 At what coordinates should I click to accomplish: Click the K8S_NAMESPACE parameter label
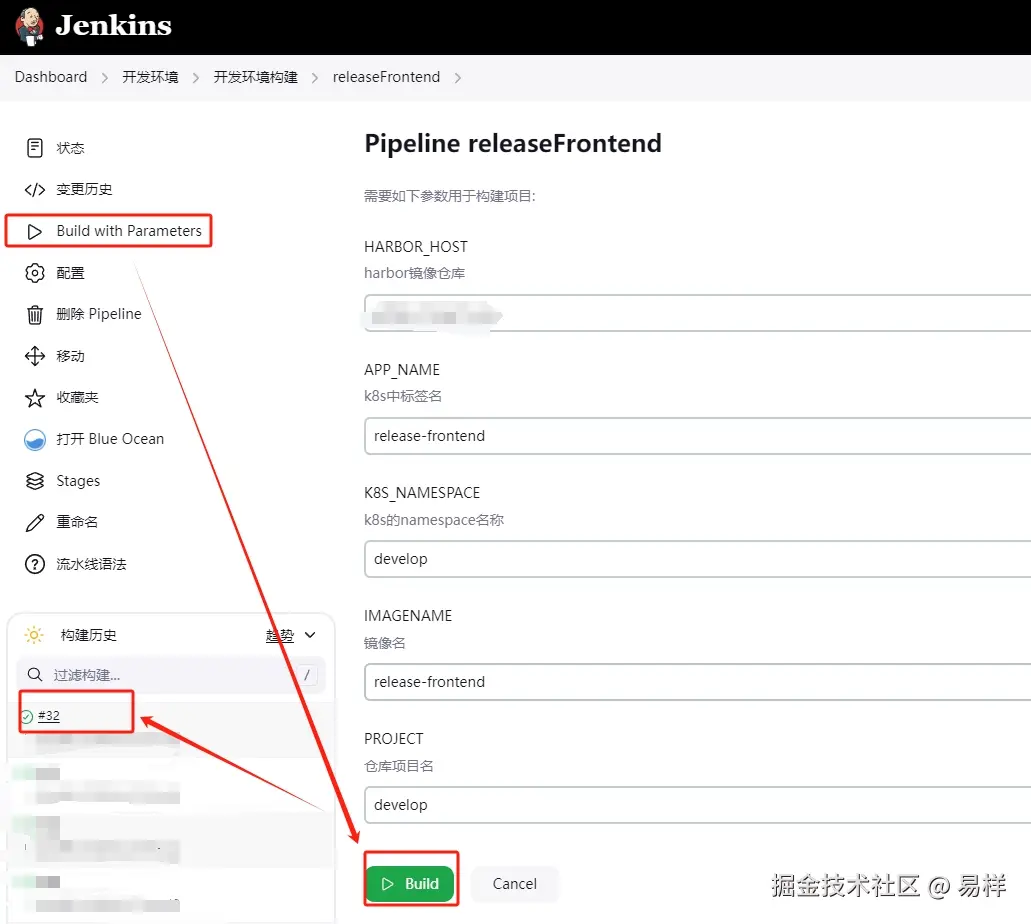422,493
